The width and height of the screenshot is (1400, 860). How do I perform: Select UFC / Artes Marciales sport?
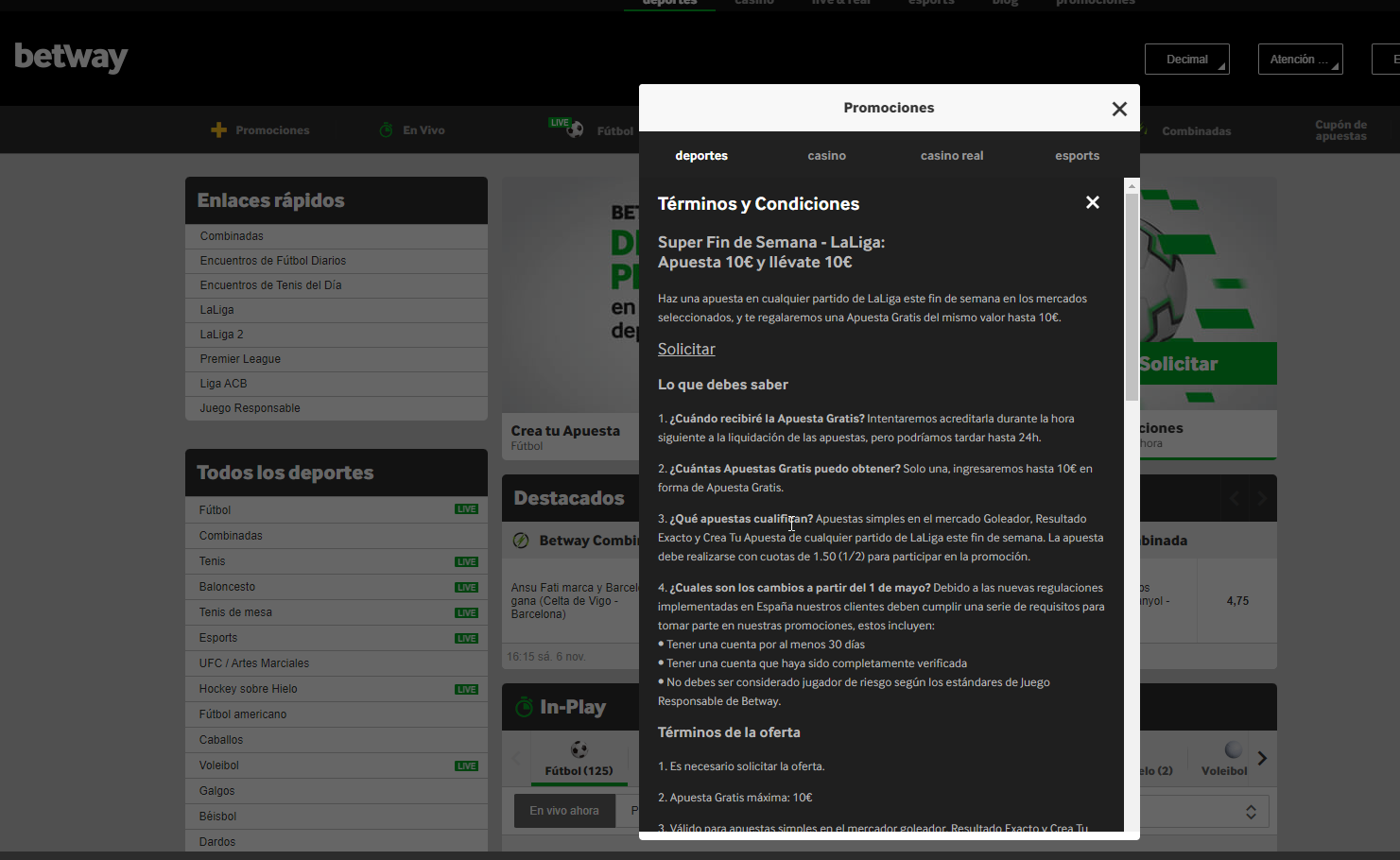[337, 663]
